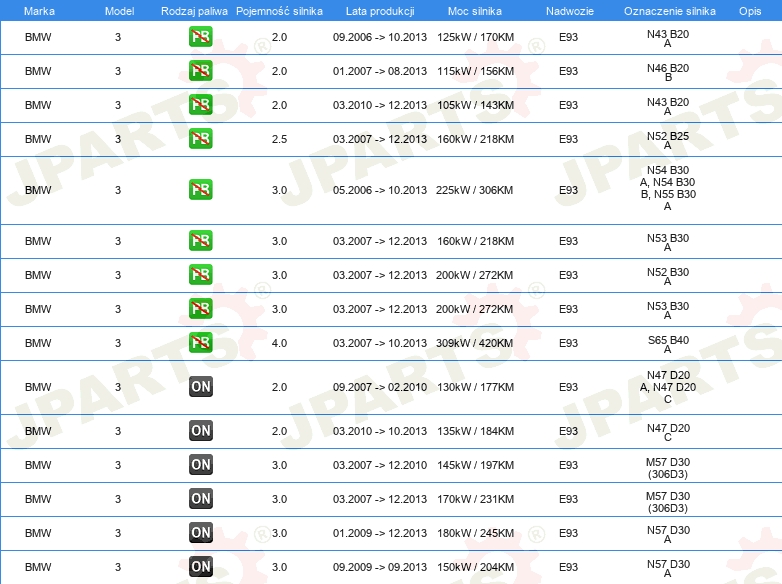This screenshot has height=584, width=782.
Task: Select the production range 09.2009 -> 09.2013
Action: pyautogui.click(x=380, y=567)
